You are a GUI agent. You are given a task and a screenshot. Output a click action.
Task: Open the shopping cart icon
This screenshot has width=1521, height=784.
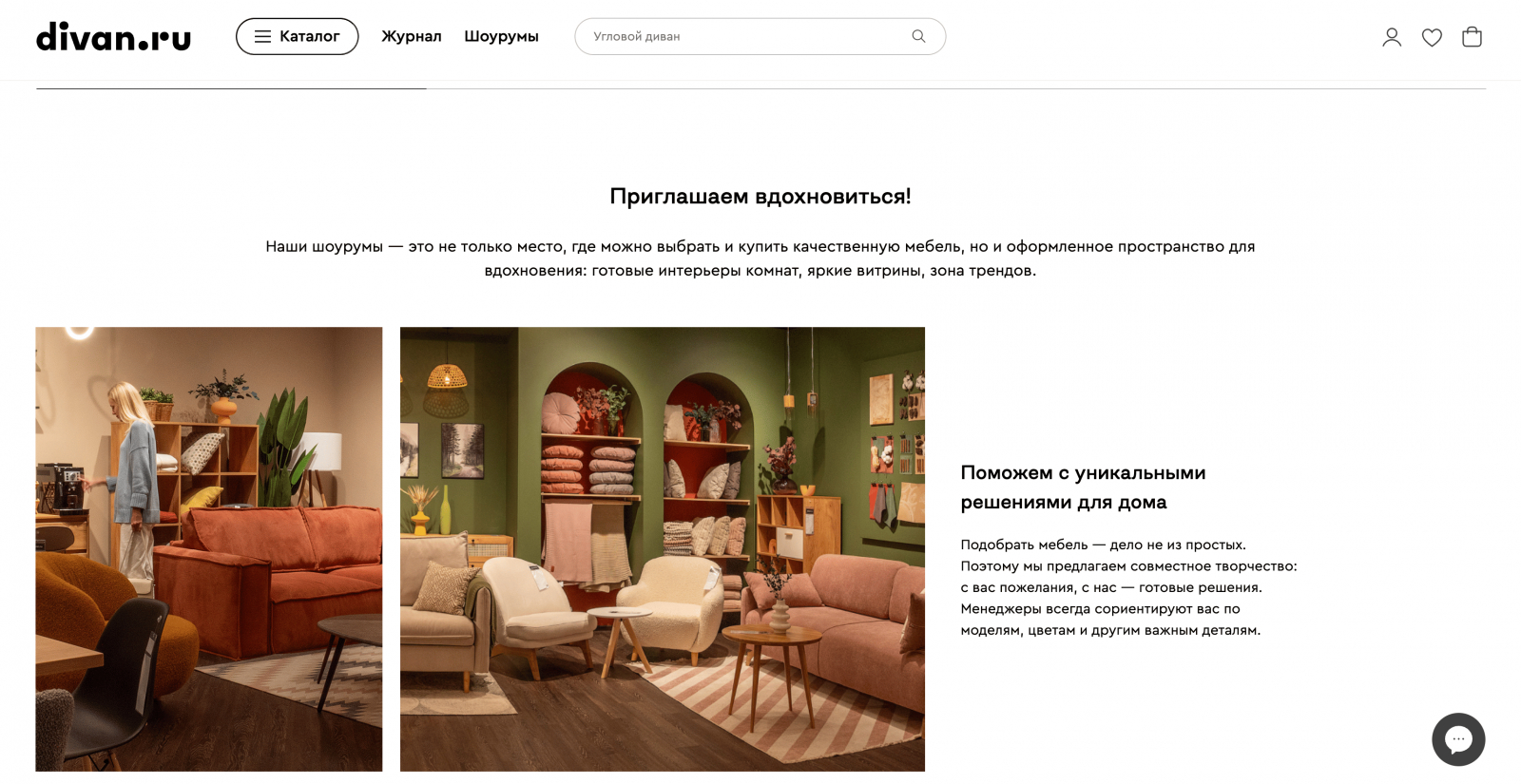[x=1472, y=36]
